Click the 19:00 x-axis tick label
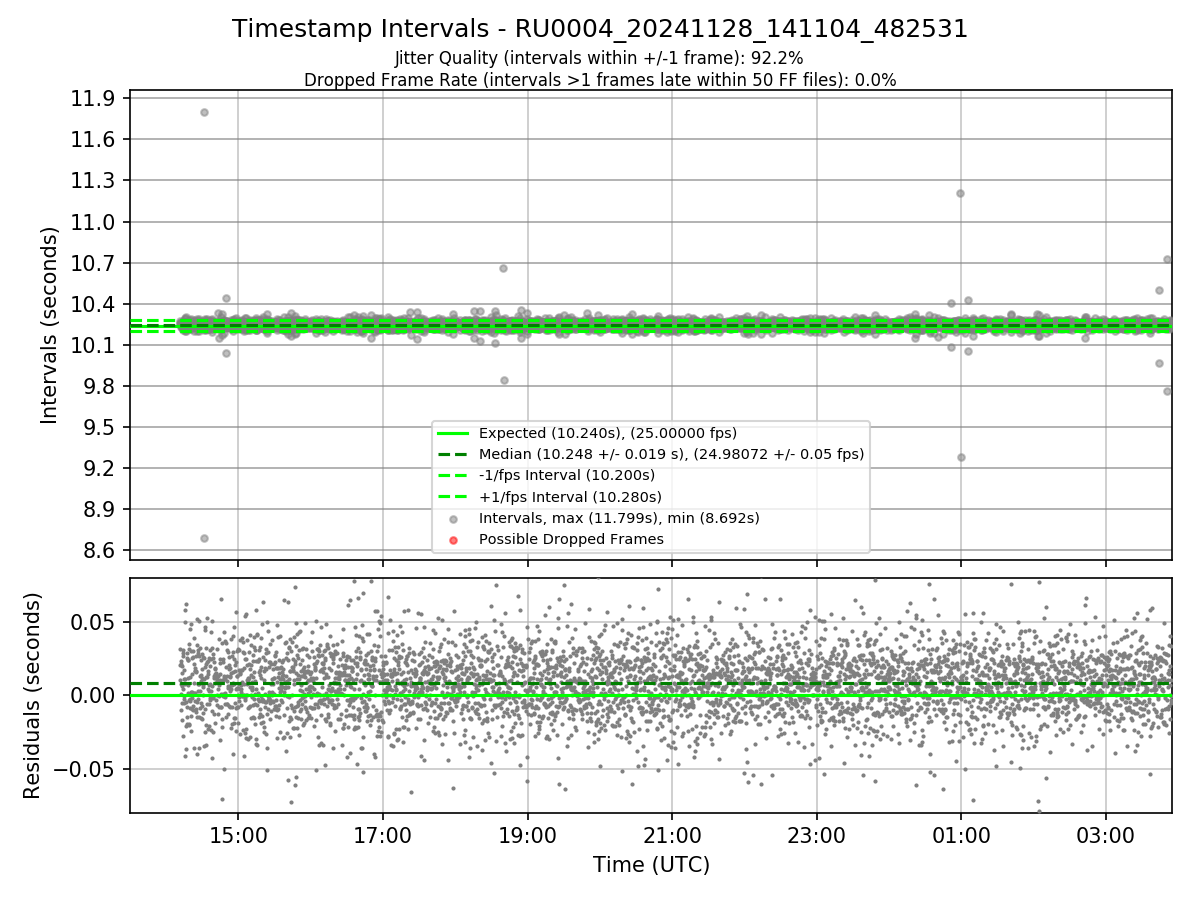The height and width of the screenshot is (900, 1200). point(527,834)
